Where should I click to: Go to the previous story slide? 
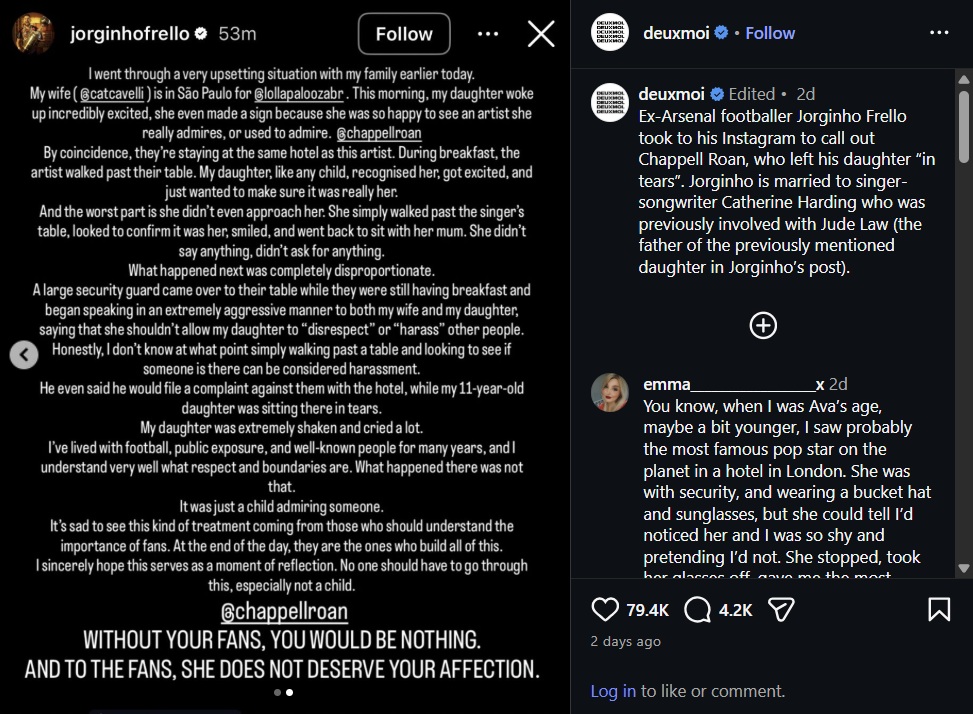tap(24, 354)
